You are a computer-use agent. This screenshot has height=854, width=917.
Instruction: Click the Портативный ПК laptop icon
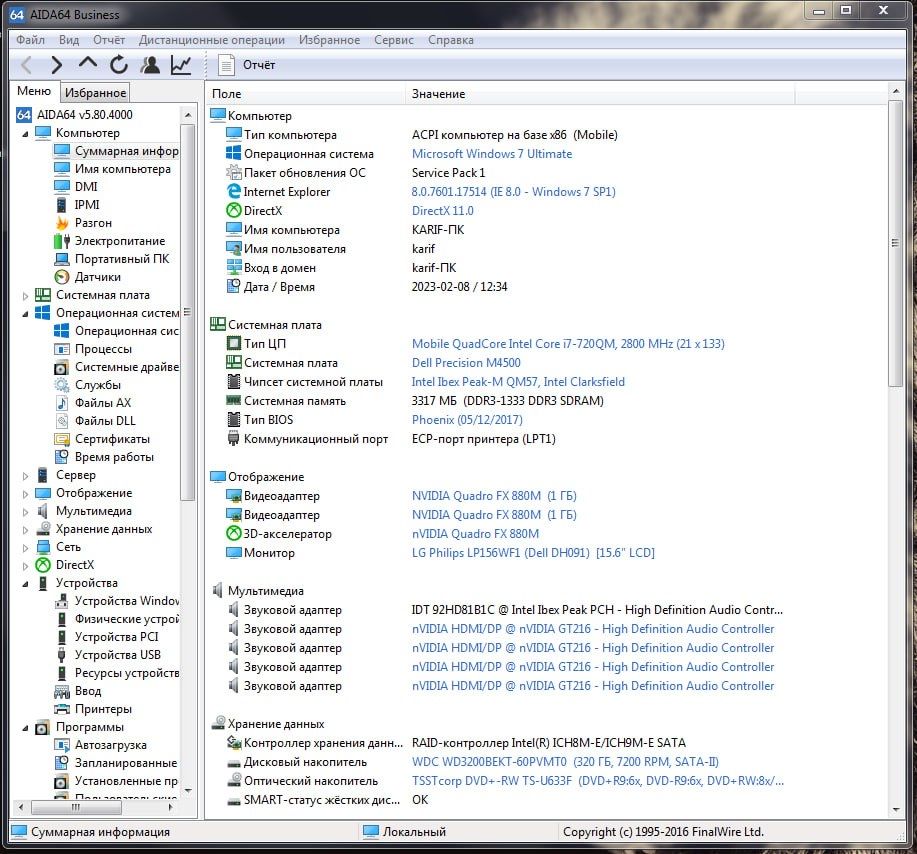coord(61,259)
